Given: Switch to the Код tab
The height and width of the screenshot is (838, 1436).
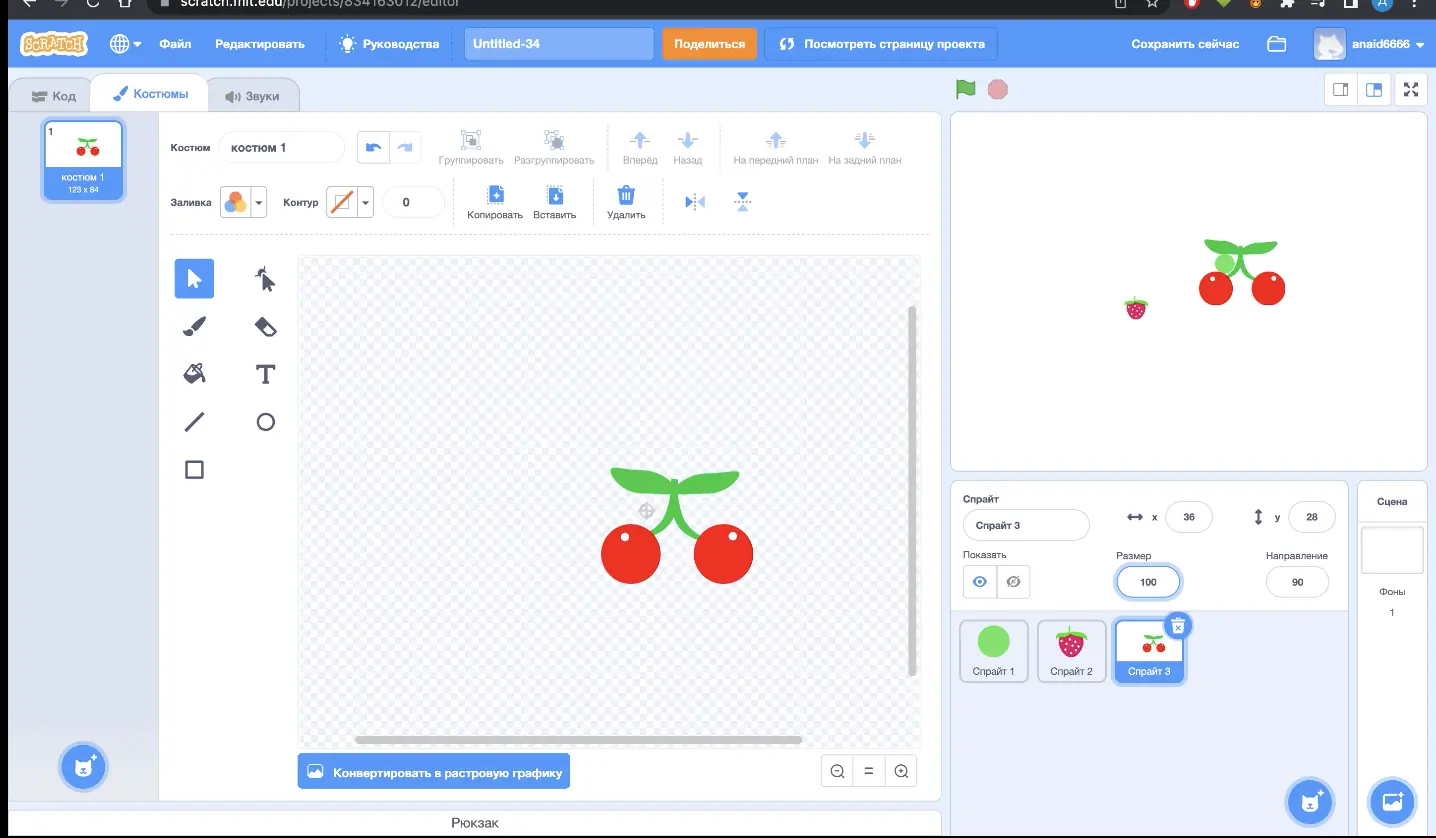Looking at the screenshot, I should [x=53, y=96].
